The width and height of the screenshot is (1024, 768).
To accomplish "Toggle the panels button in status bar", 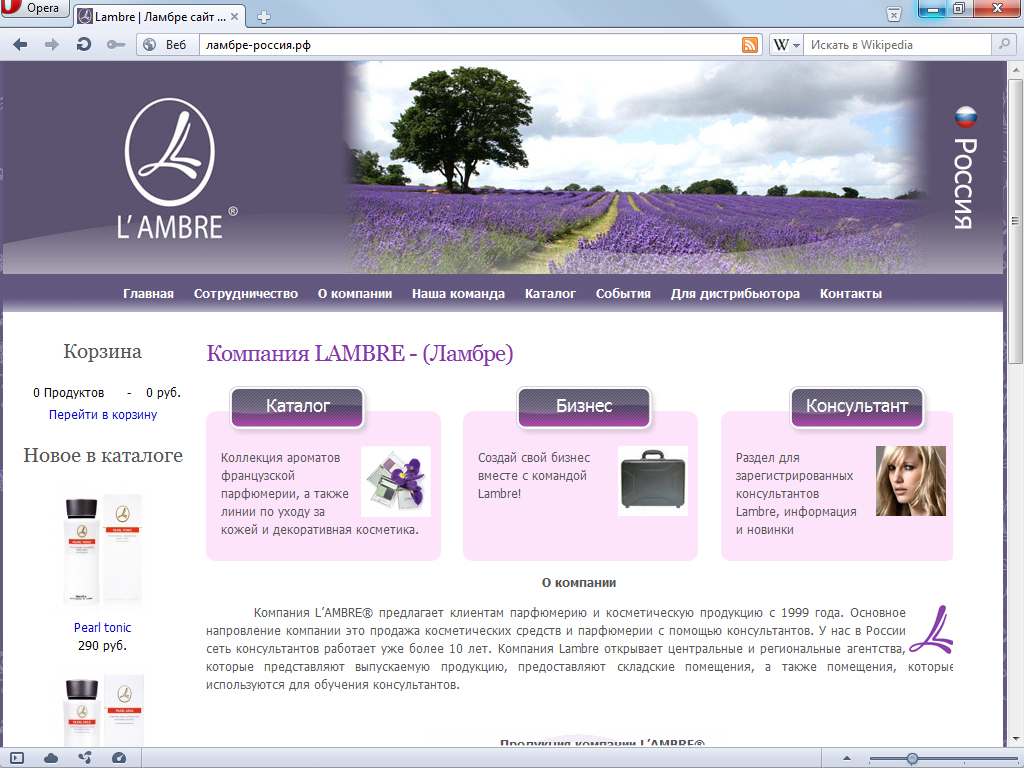I will click(16, 758).
